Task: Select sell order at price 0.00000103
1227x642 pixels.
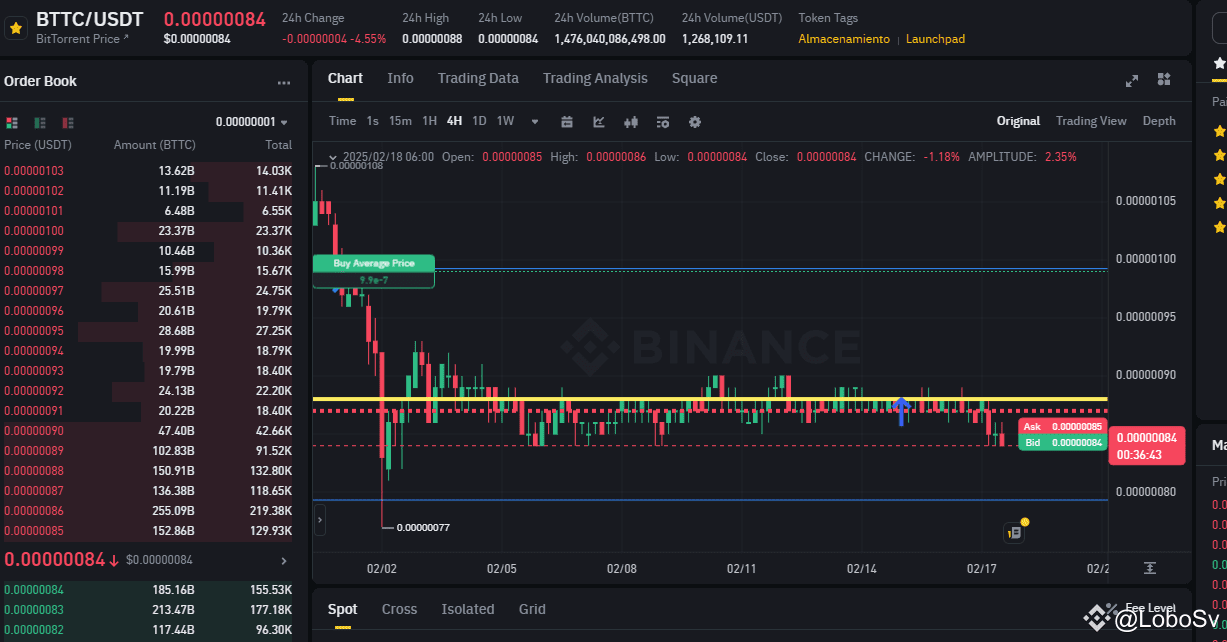Action: tap(150, 171)
